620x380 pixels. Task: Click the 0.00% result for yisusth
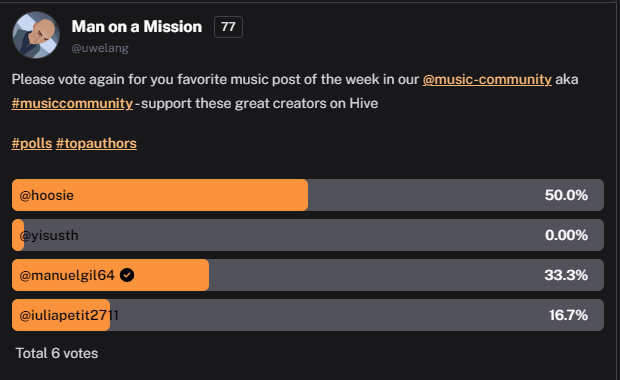tap(566, 235)
